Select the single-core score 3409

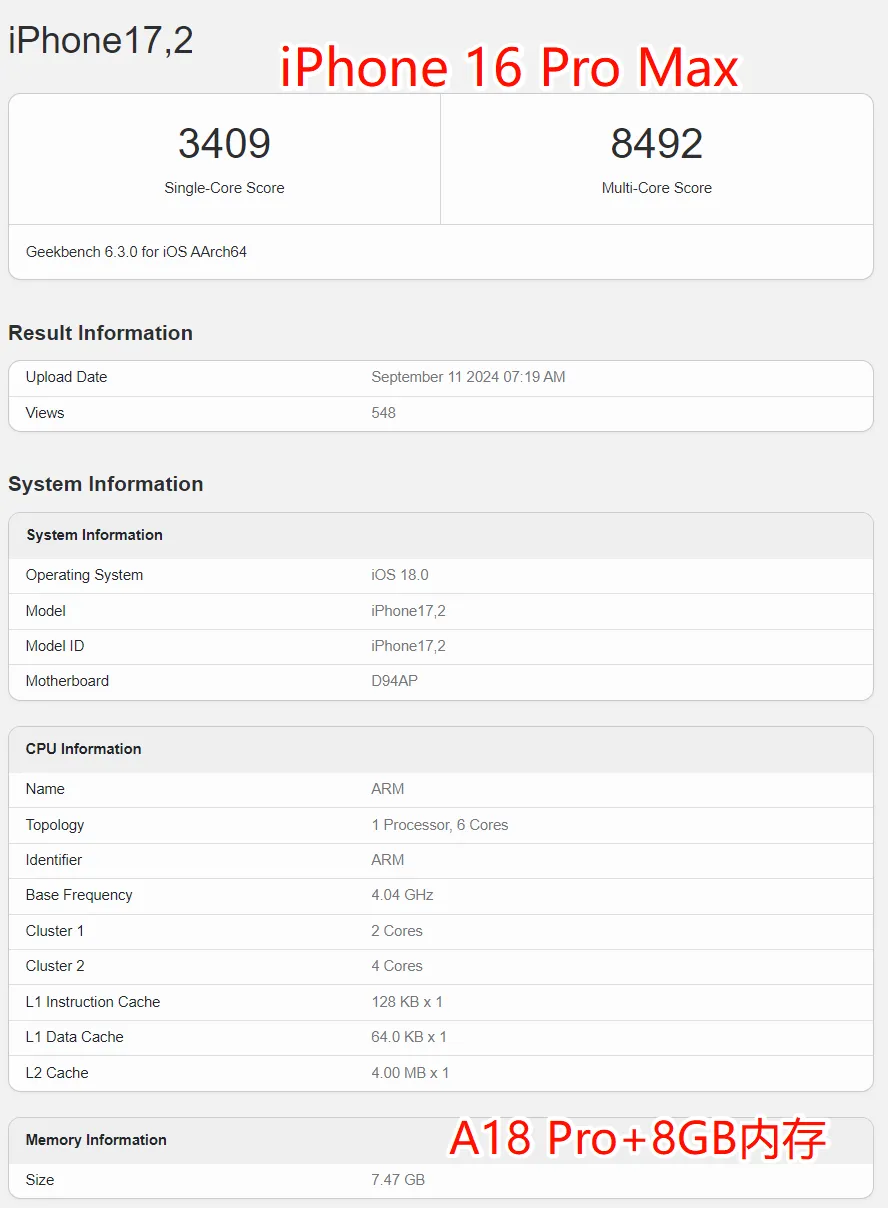click(224, 144)
